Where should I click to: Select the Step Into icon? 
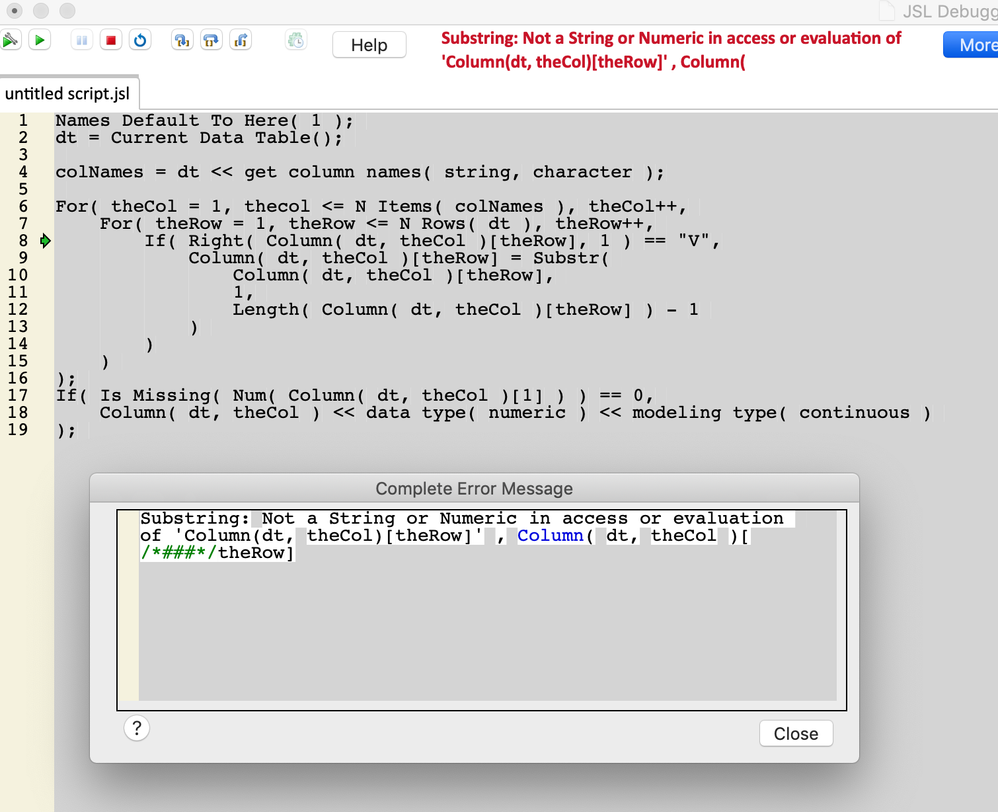[x=181, y=40]
